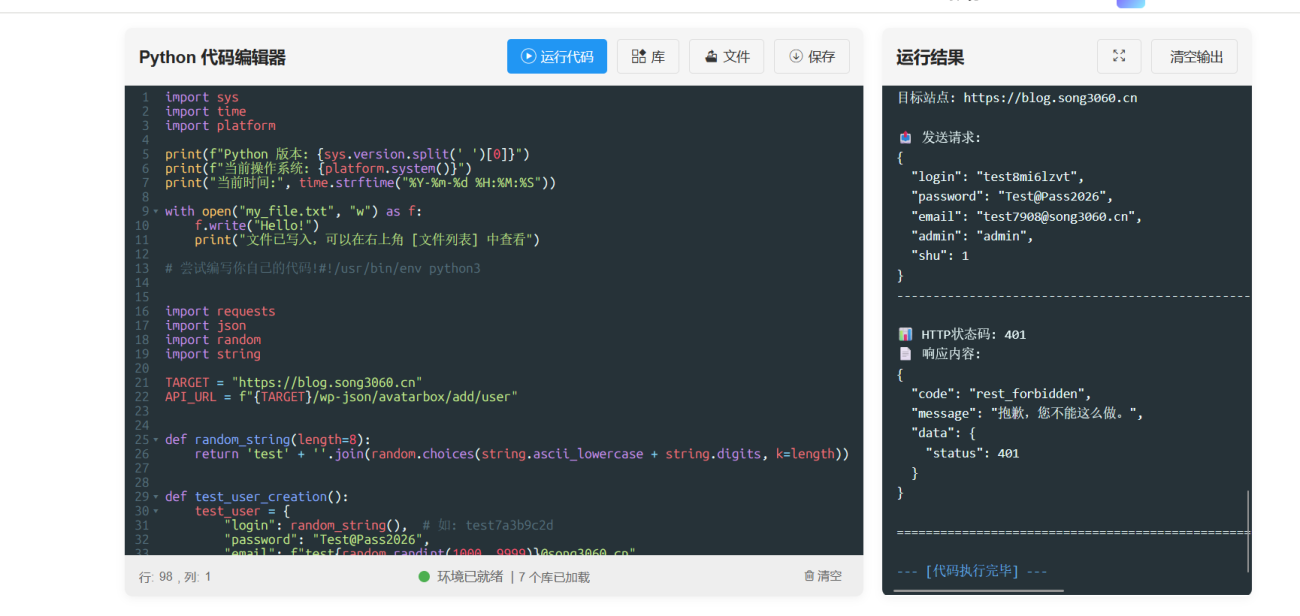The width and height of the screenshot is (1300, 616).
Task: Click the 响应内容 document icon
Action: pos(905,354)
